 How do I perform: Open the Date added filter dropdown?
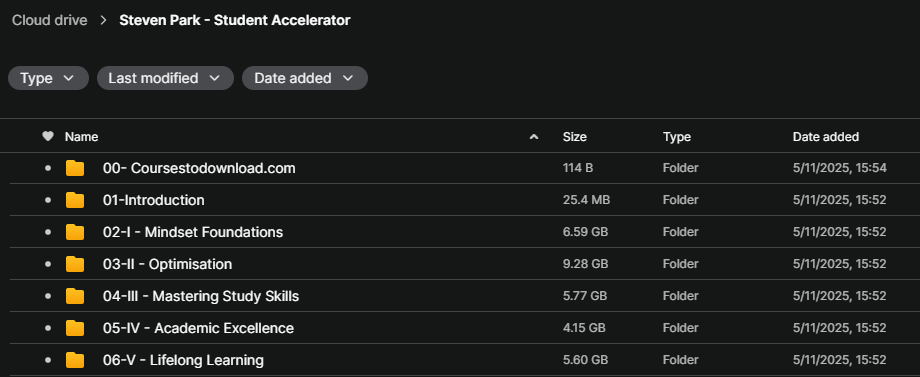pos(305,78)
